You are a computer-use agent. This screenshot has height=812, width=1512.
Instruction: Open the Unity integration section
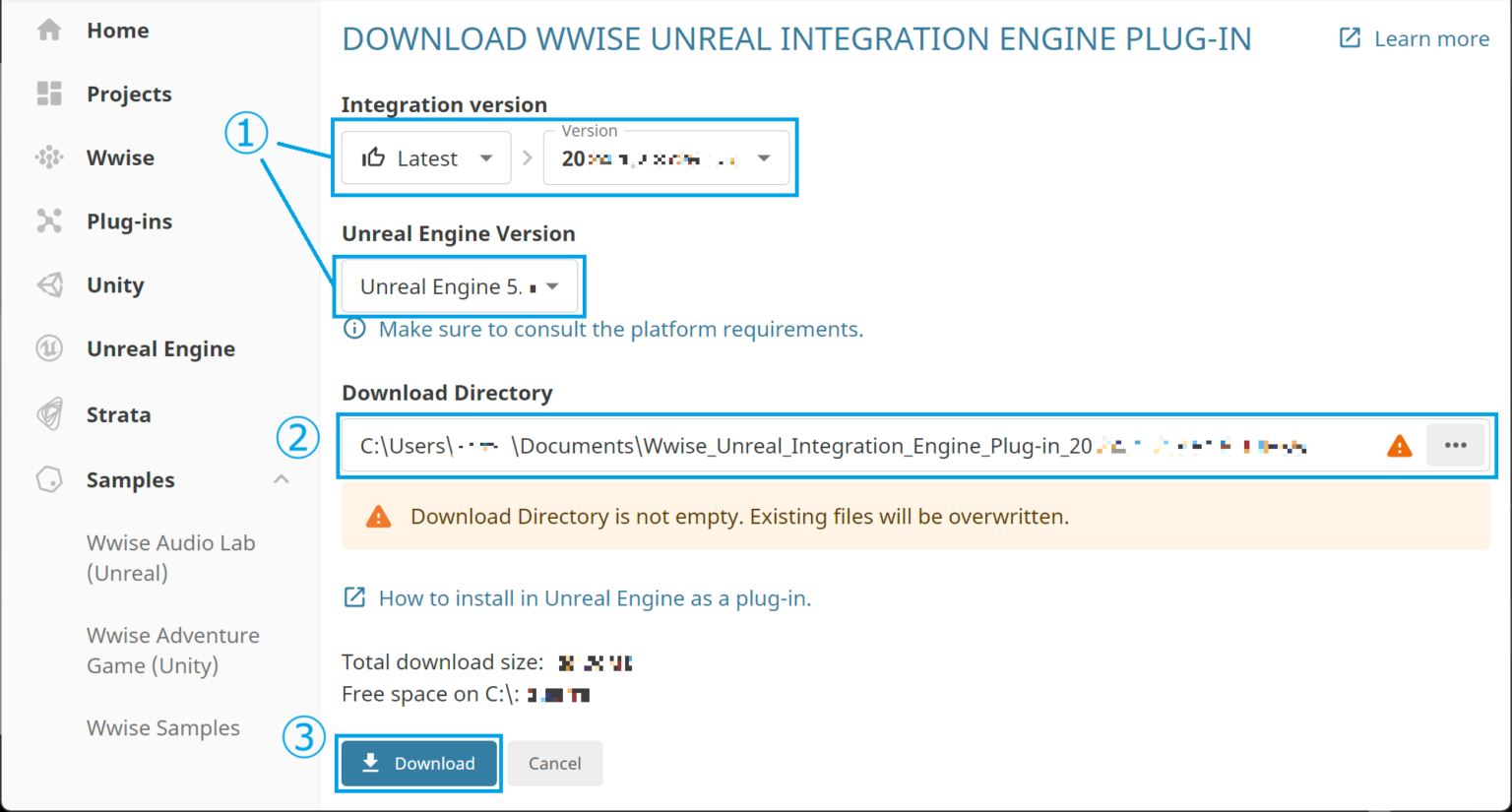(x=113, y=284)
